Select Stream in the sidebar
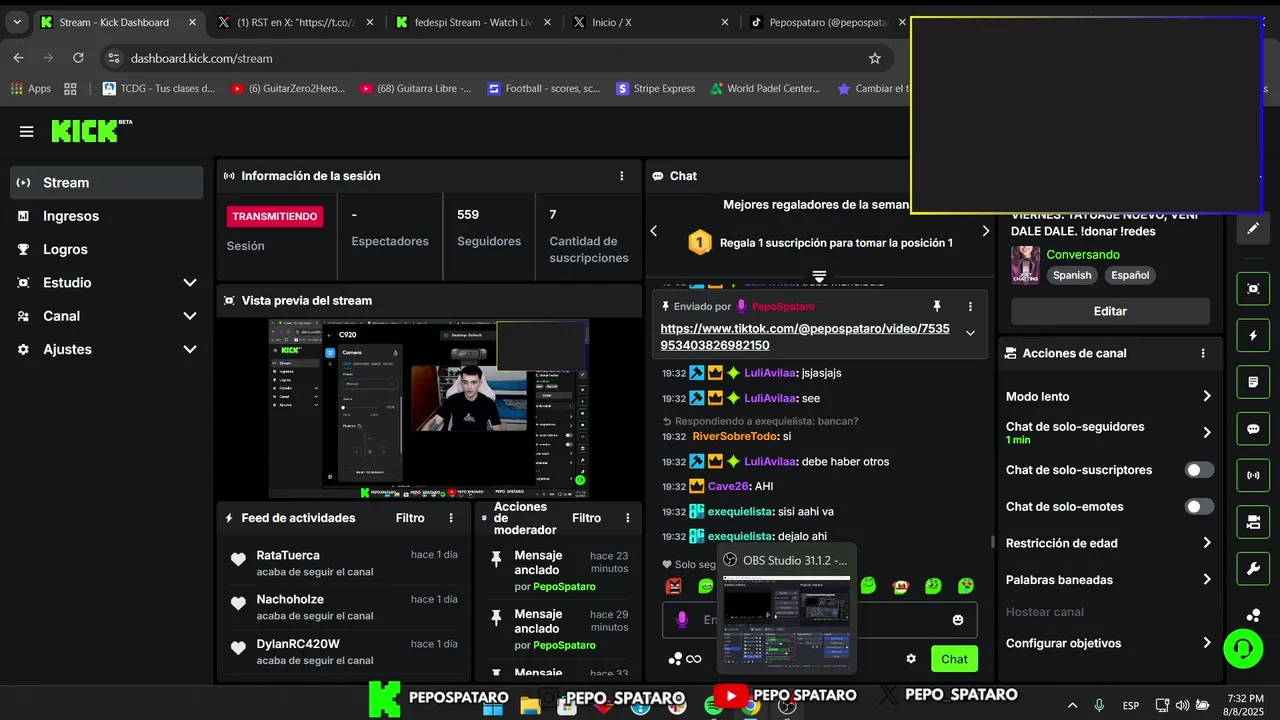This screenshot has width=1280, height=720. tap(106, 182)
